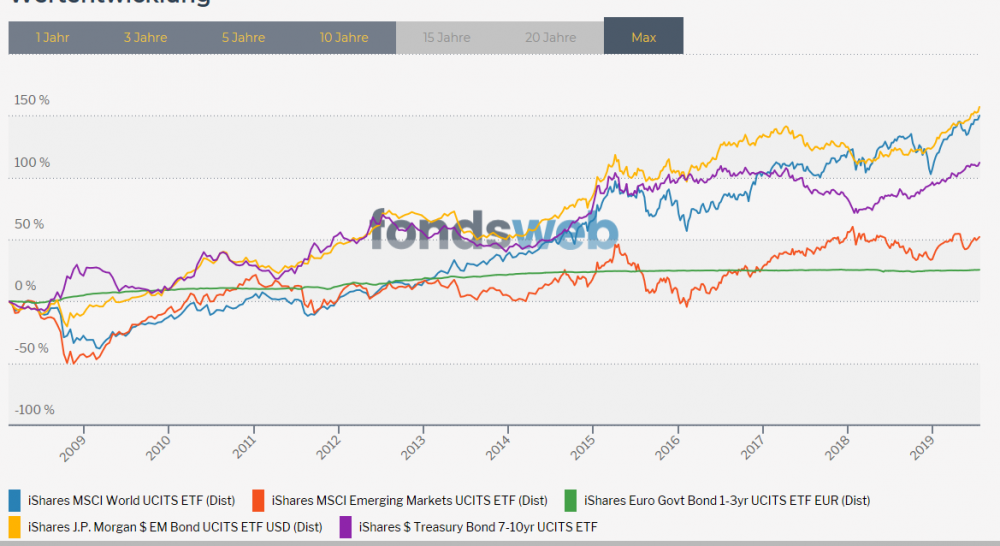Screen dimensions: 1000x546
Task: Toggle iShares MSCI Emerging Markets legend label
Action: (x=409, y=500)
